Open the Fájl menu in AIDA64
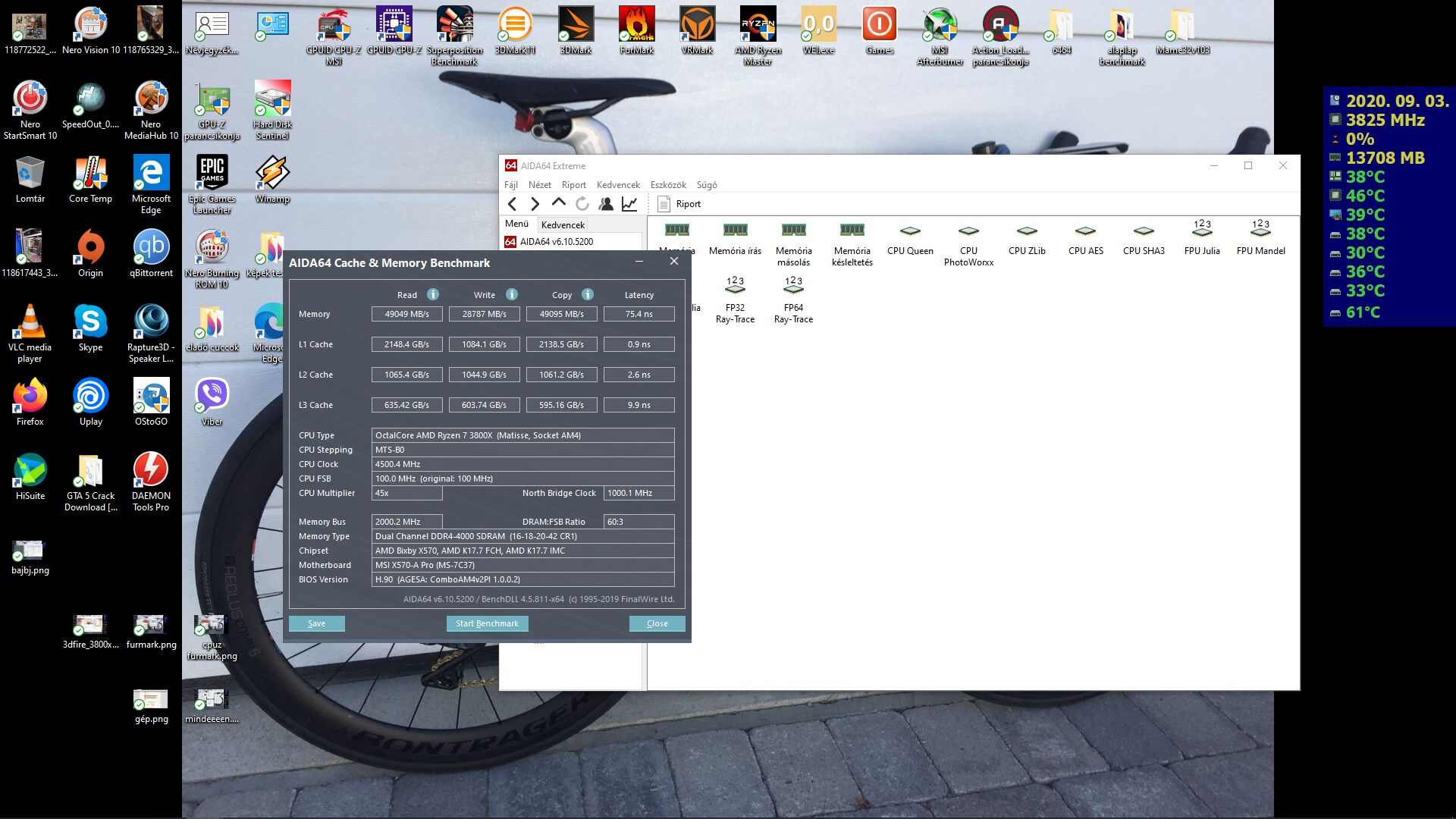 tap(511, 184)
